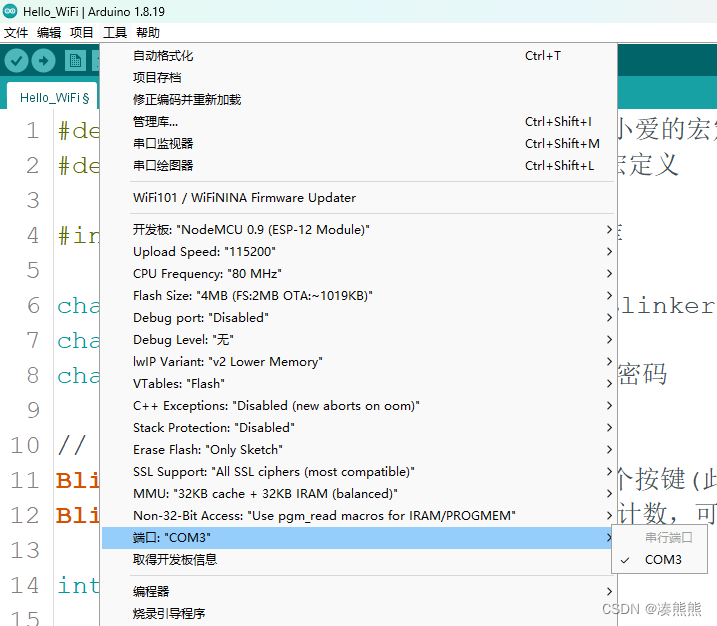Image resolution: width=717 pixels, height=626 pixels.
Task: Choose 烧录引导程序 burn bootloader entry
Action: tap(358, 613)
